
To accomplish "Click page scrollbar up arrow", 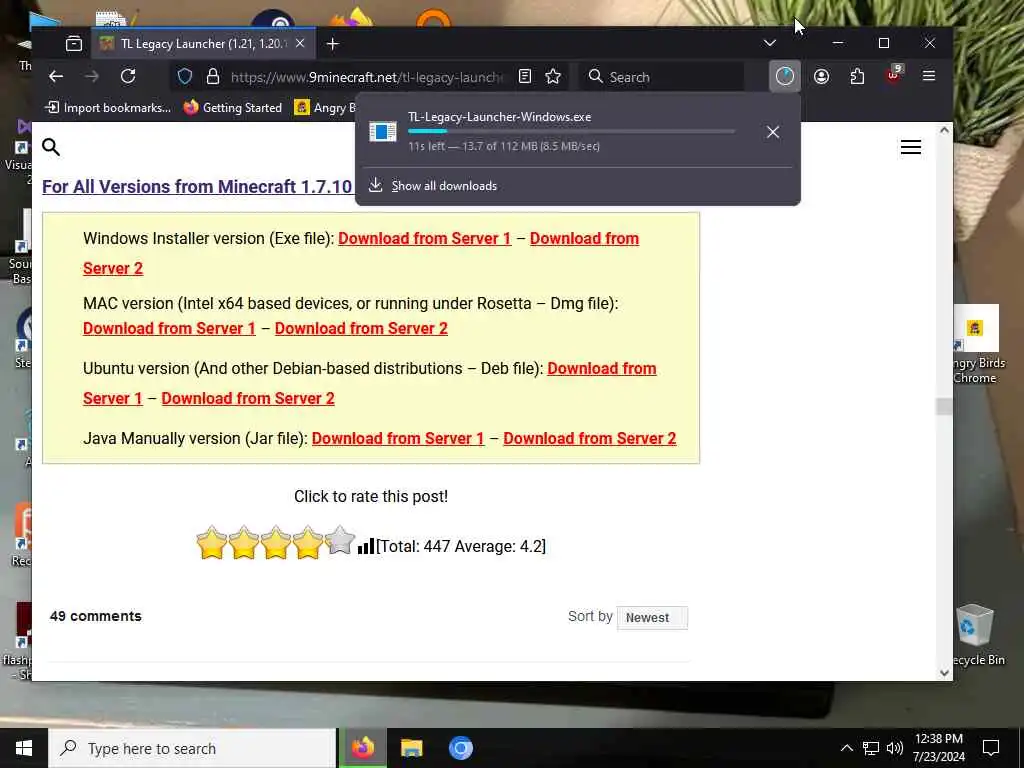I will (x=944, y=130).
